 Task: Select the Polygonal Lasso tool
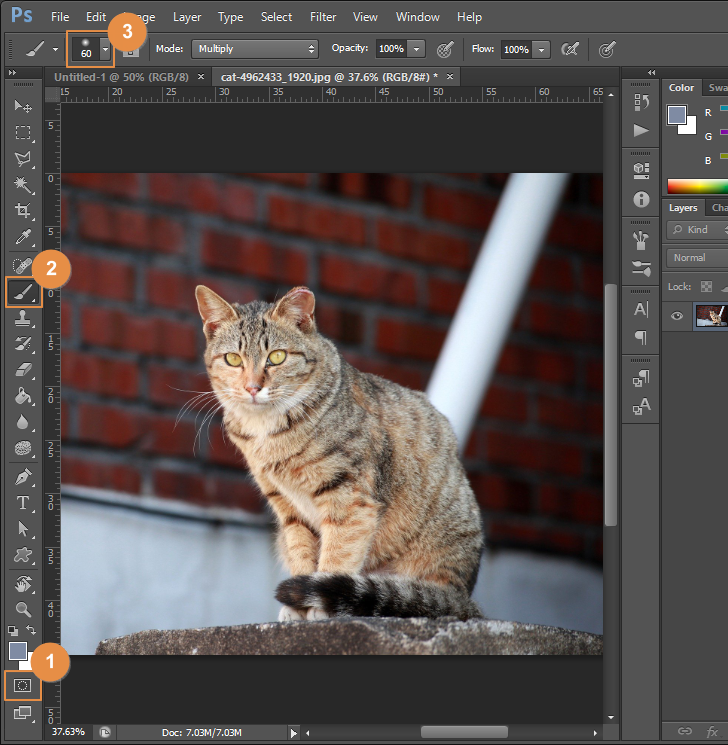(22, 159)
